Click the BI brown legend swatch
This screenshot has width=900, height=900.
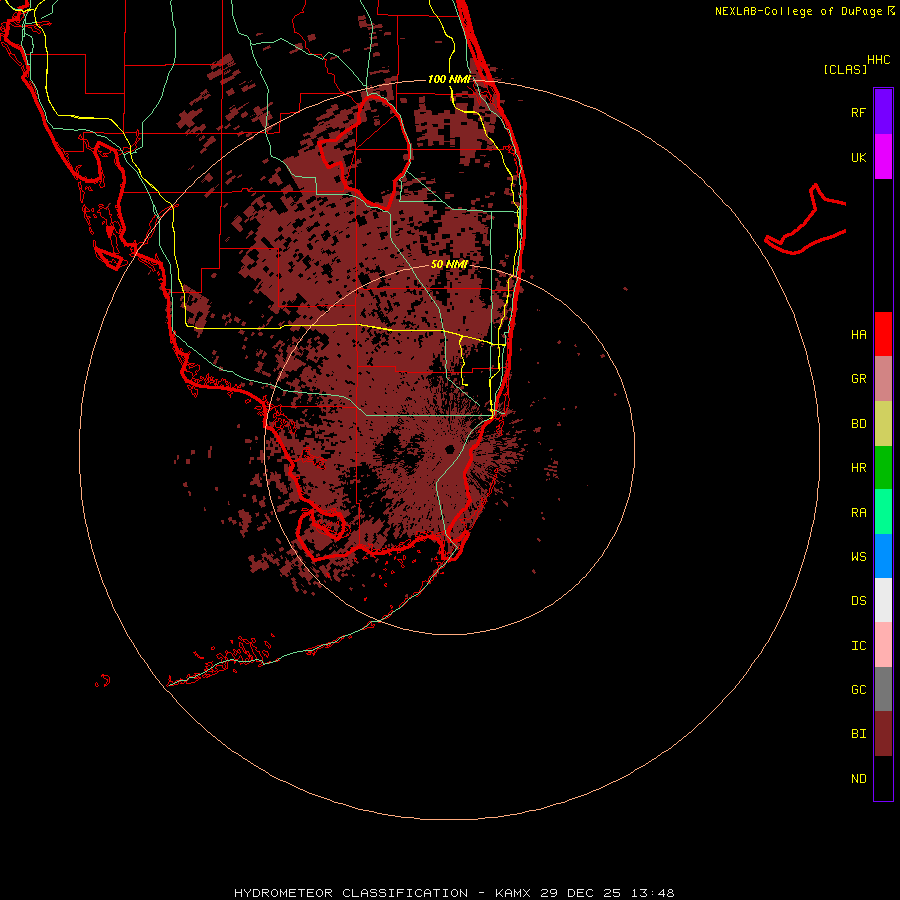[x=883, y=734]
